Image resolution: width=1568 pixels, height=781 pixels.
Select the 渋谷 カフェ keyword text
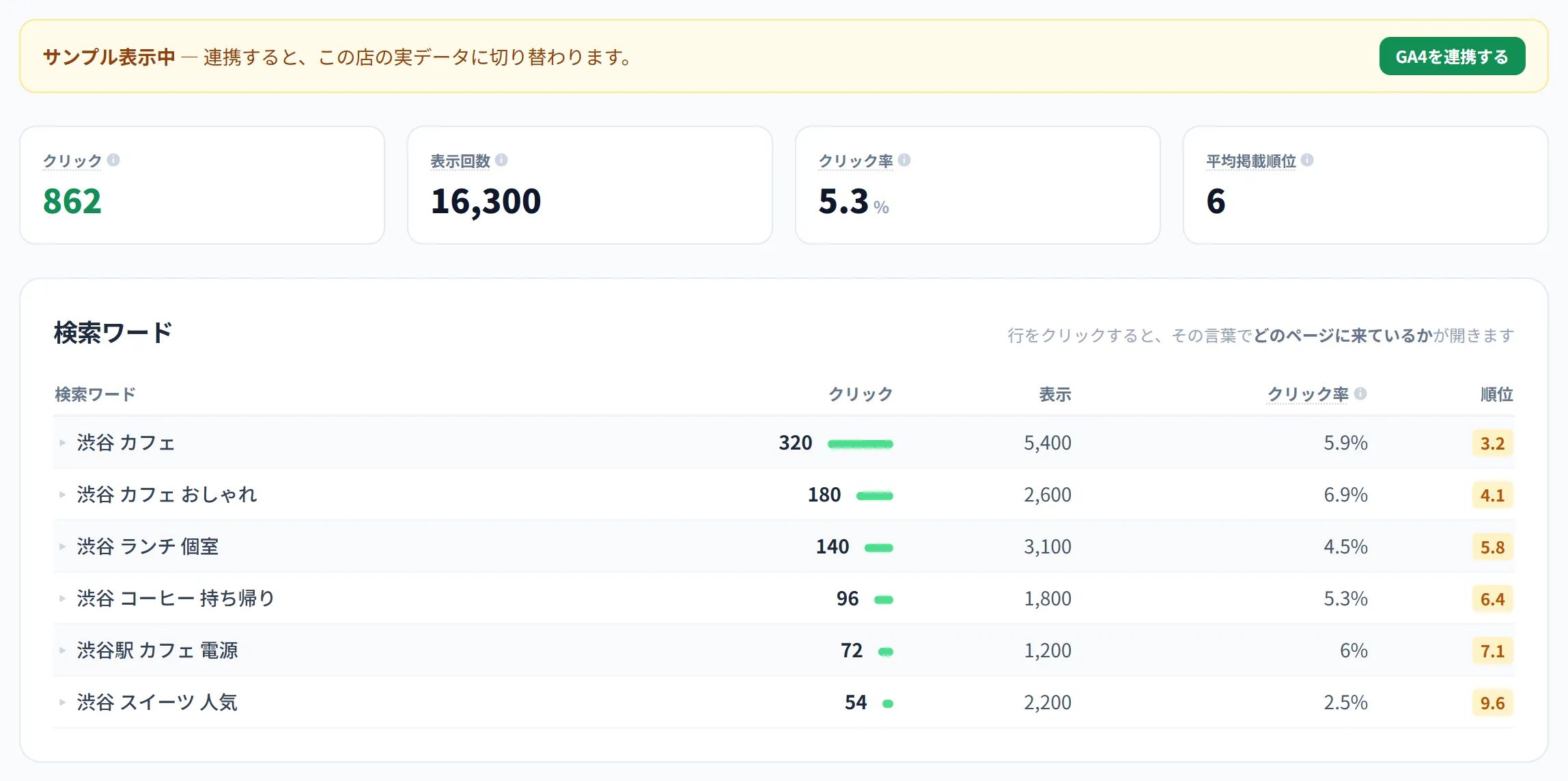[x=126, y=443]
